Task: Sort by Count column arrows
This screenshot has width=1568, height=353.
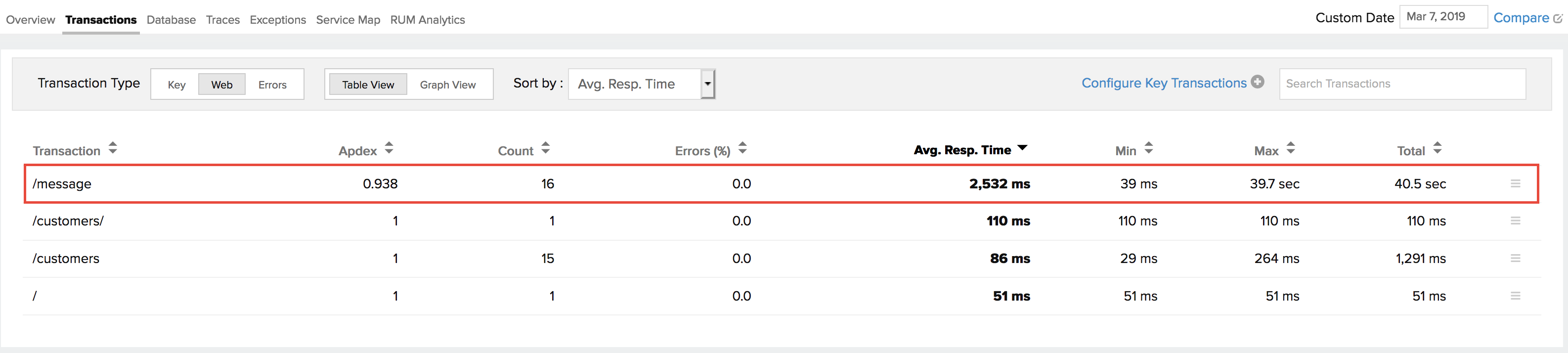Action: pyautogui.click(x=545, y=148)
